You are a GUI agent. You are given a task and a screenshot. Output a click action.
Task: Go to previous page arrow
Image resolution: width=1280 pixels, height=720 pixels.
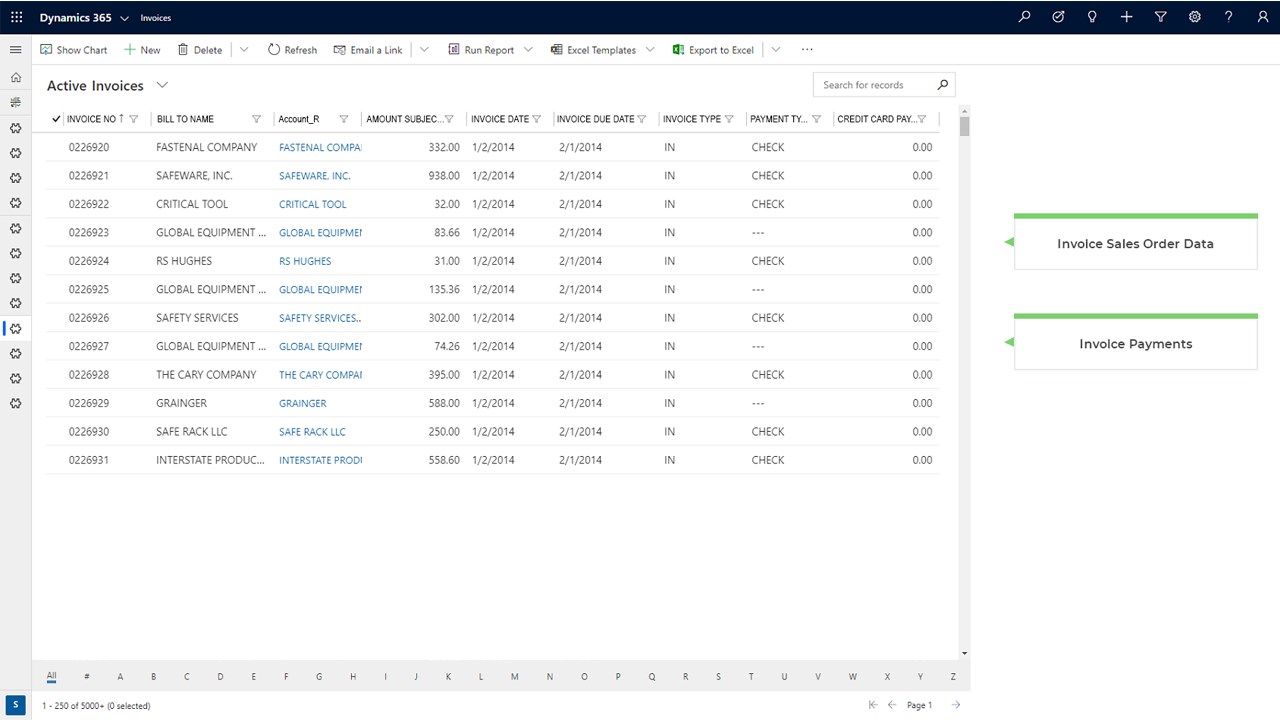pyautogui.click(x=892, y=705)
